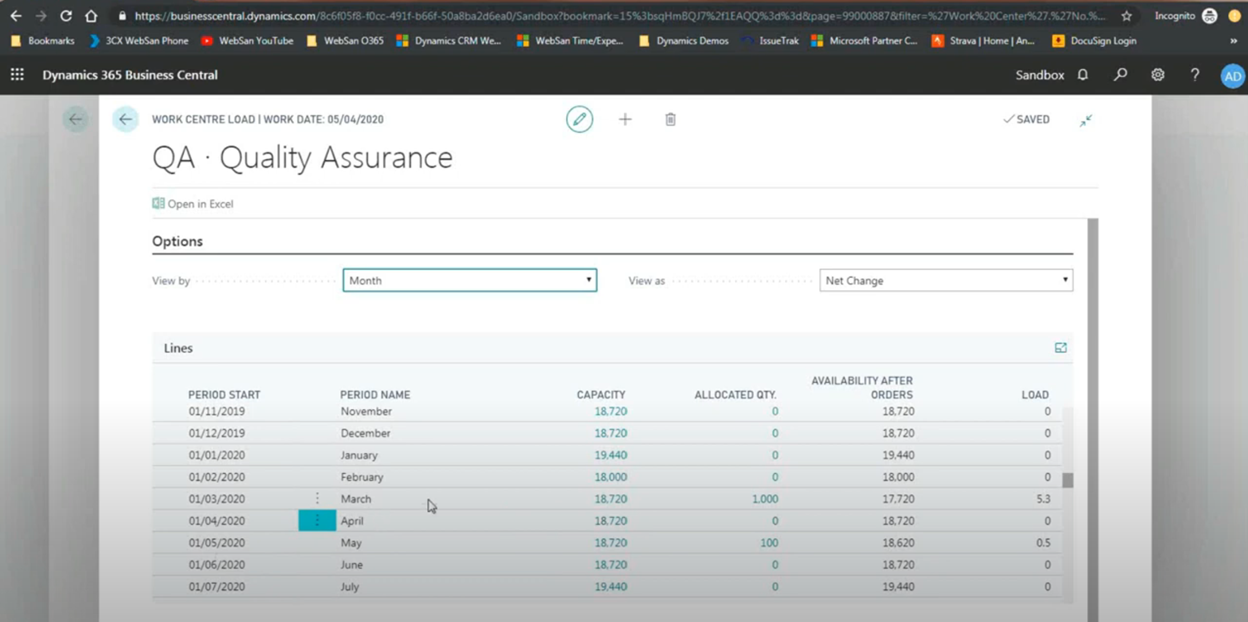Click March availability 17,720 cell
The height and width of the screenshot is (622, 1248).
(x=897, y=499)
